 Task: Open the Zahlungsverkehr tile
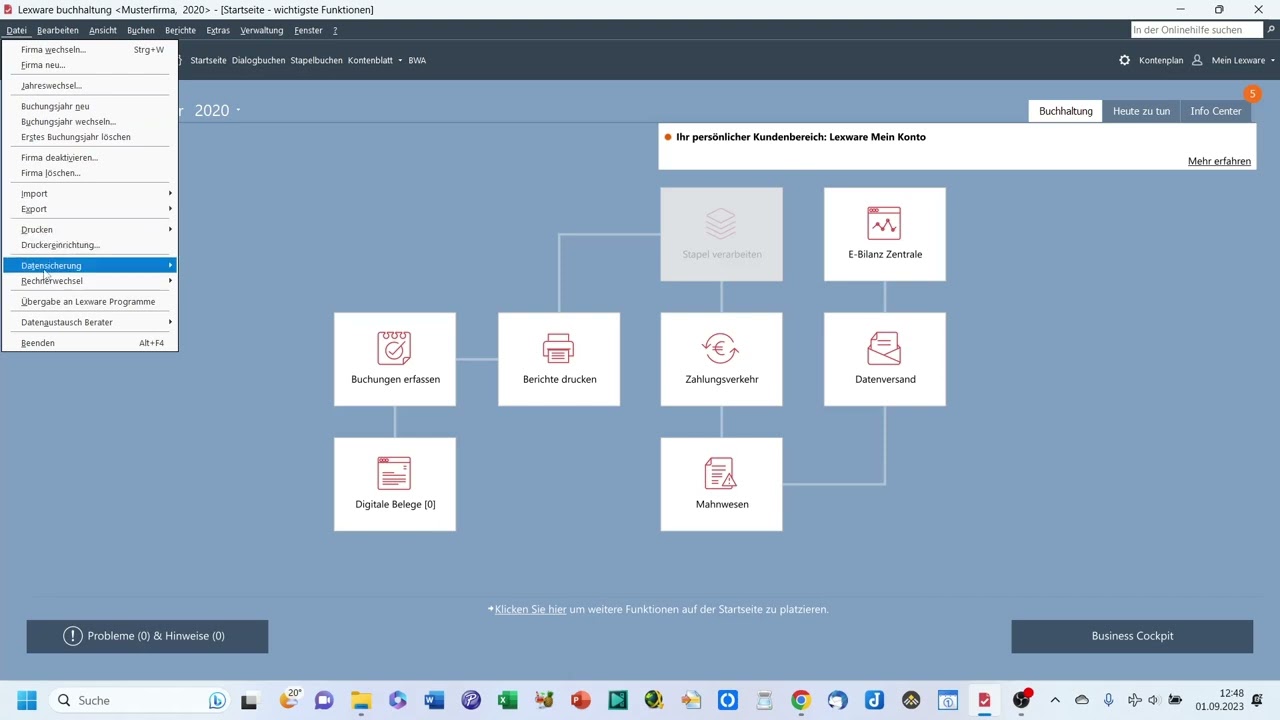(721, 359)
